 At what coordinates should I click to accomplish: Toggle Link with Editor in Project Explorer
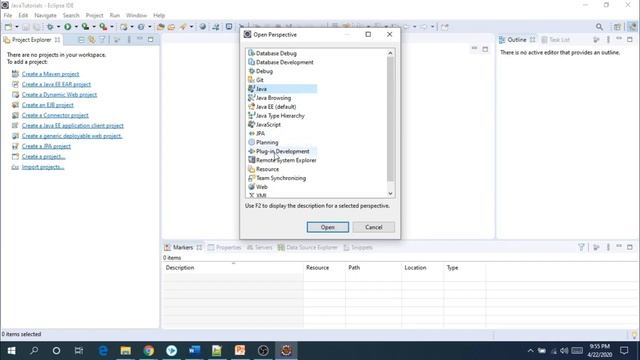[92, 40]
